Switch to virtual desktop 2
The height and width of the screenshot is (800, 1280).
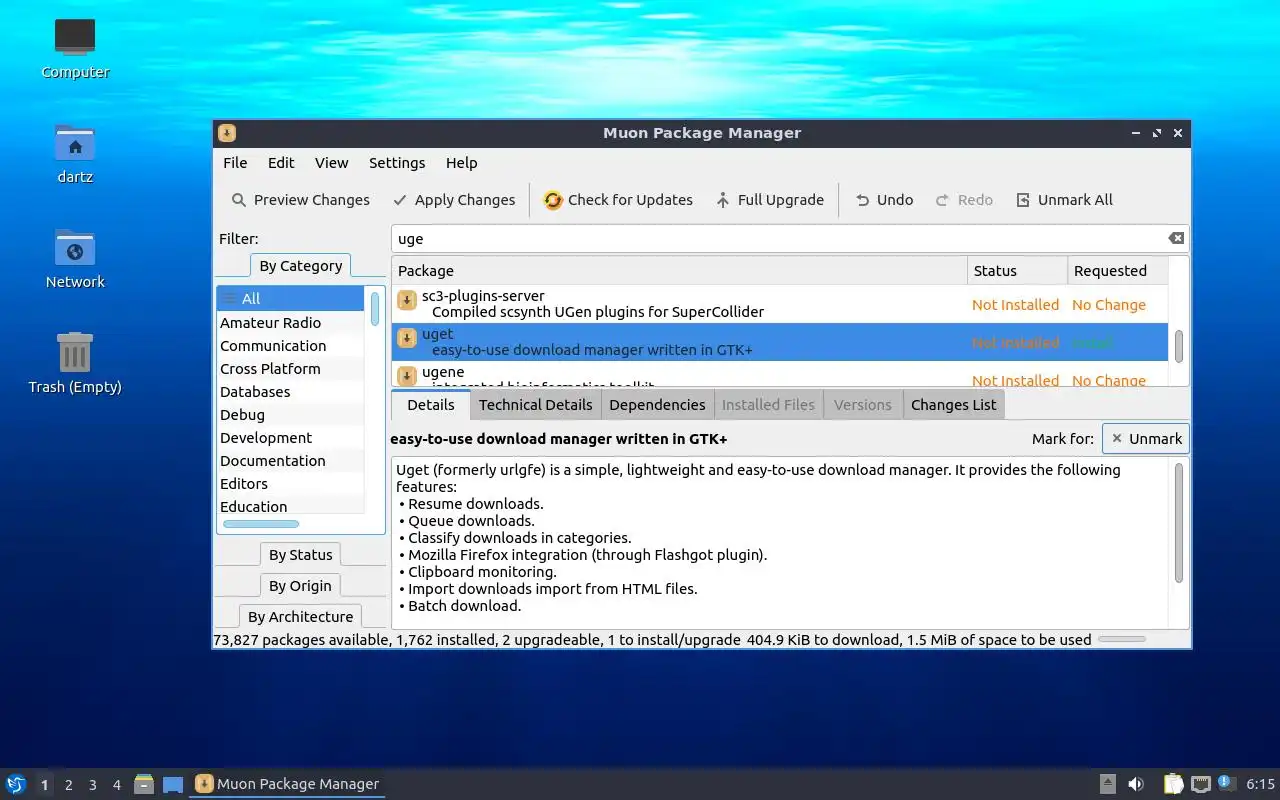pos(69,785)
